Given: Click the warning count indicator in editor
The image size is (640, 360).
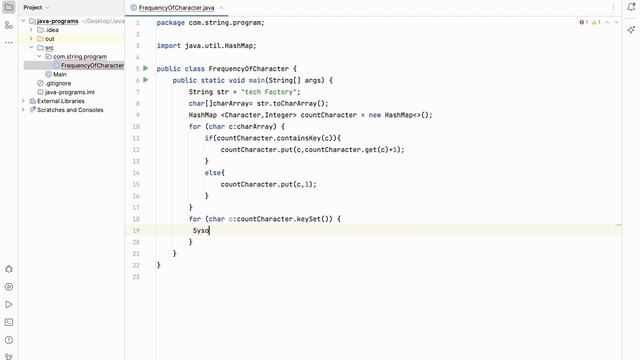Looking at the screenshot, I should pyautogui.click(x=596, y=22).
